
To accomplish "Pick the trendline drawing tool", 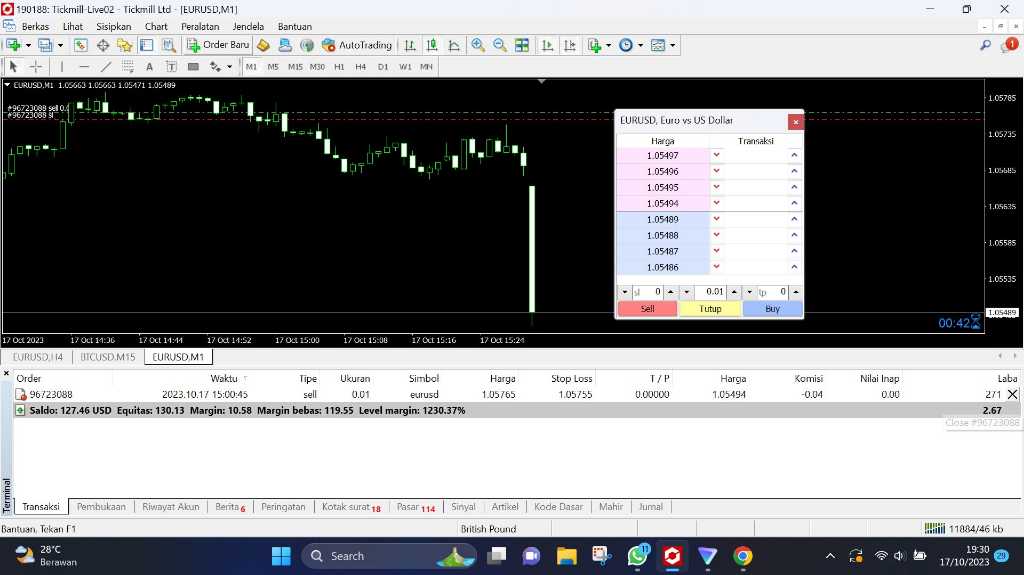I will tap(106, 67).
